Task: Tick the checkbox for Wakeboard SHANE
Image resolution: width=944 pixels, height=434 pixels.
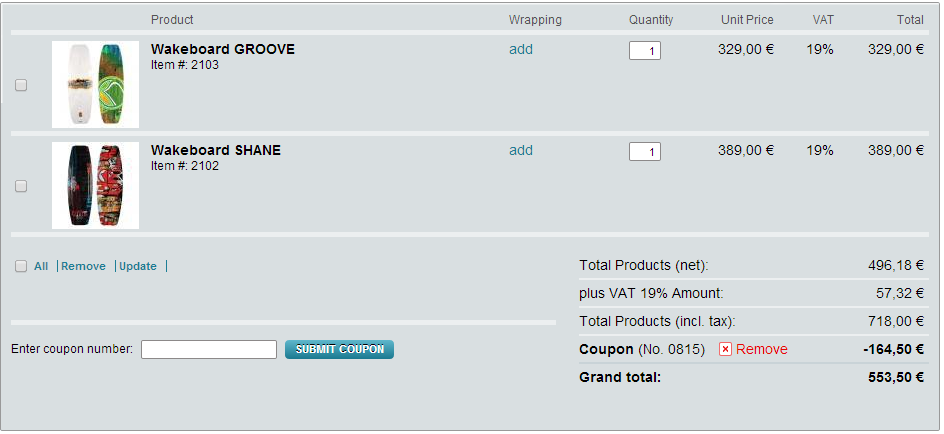Action: (x=21, y=187)
